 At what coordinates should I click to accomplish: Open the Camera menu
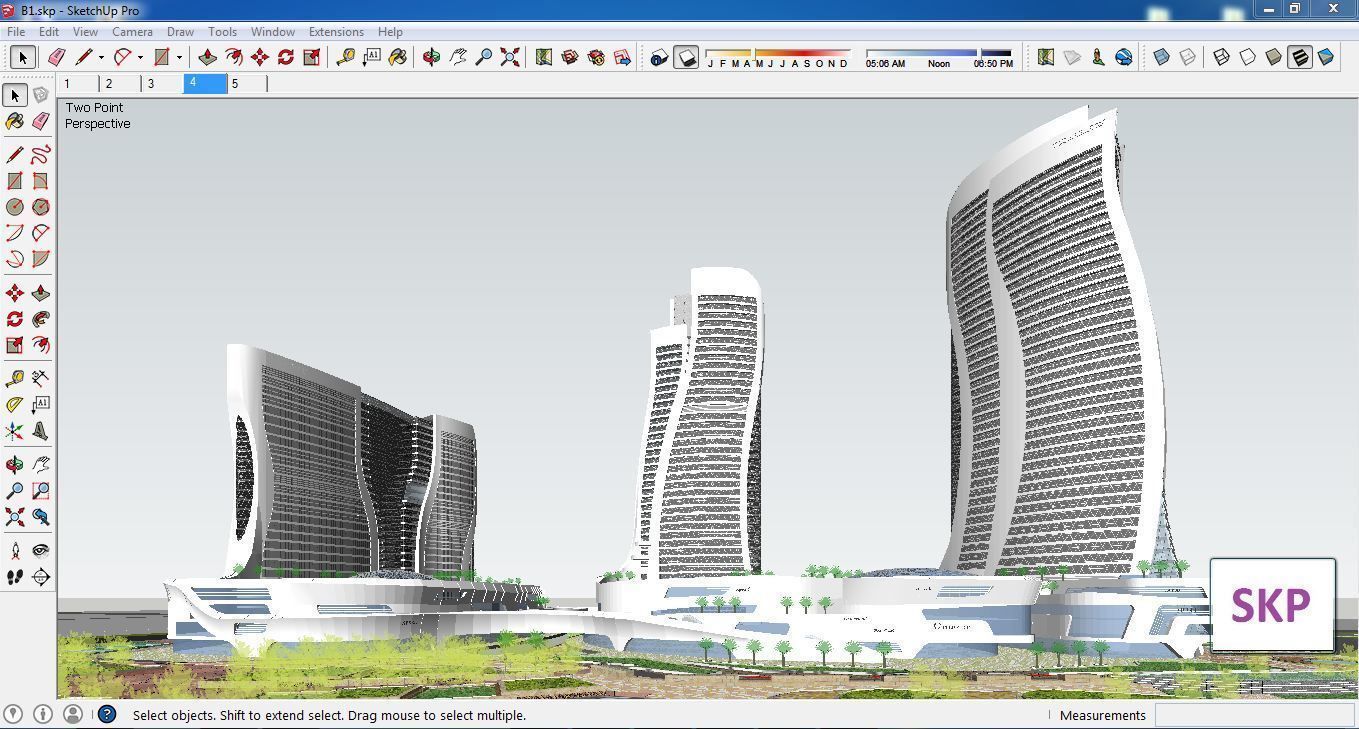132,32
